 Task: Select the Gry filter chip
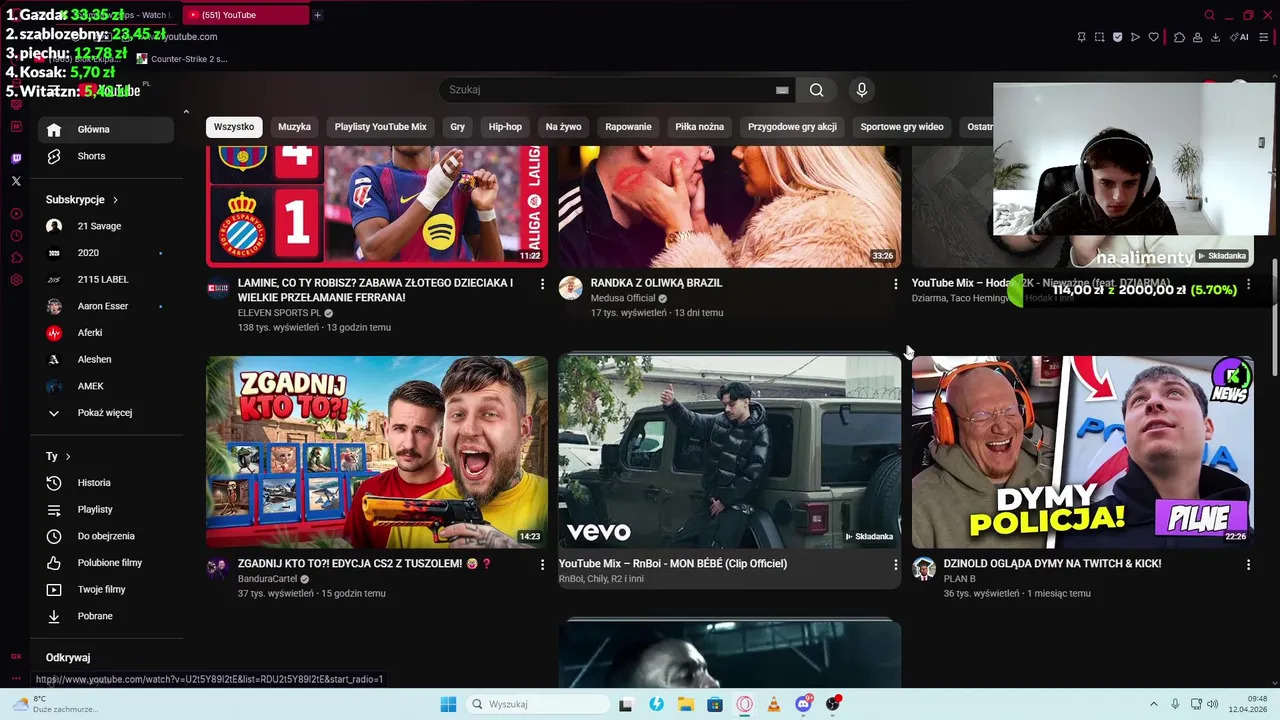pyautogui.click(x=457, y=127)
